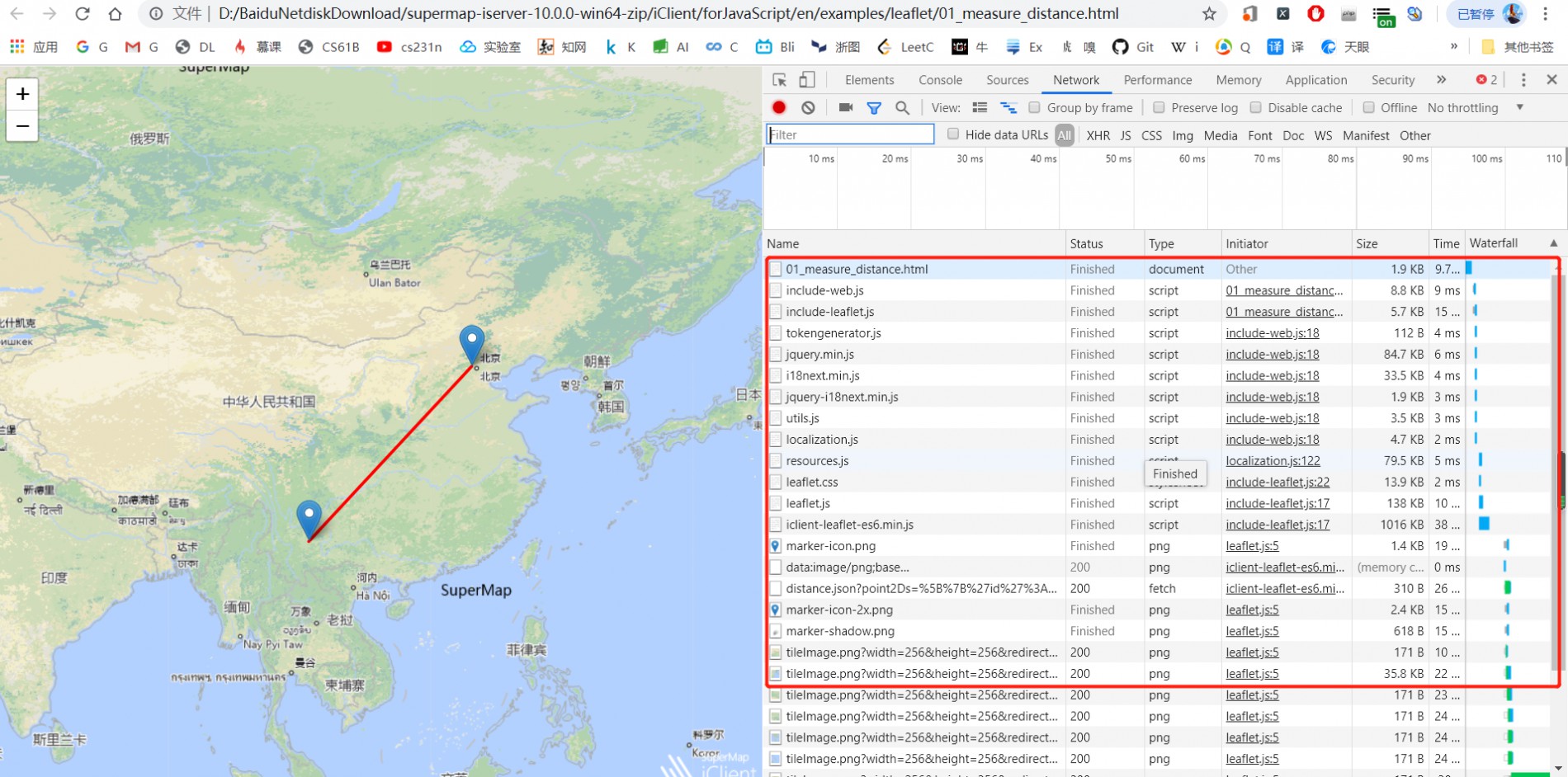Open the DevTools three-dot customize menu
The width and height of the screenshot is (1568, 777).
click(1523, 80)
